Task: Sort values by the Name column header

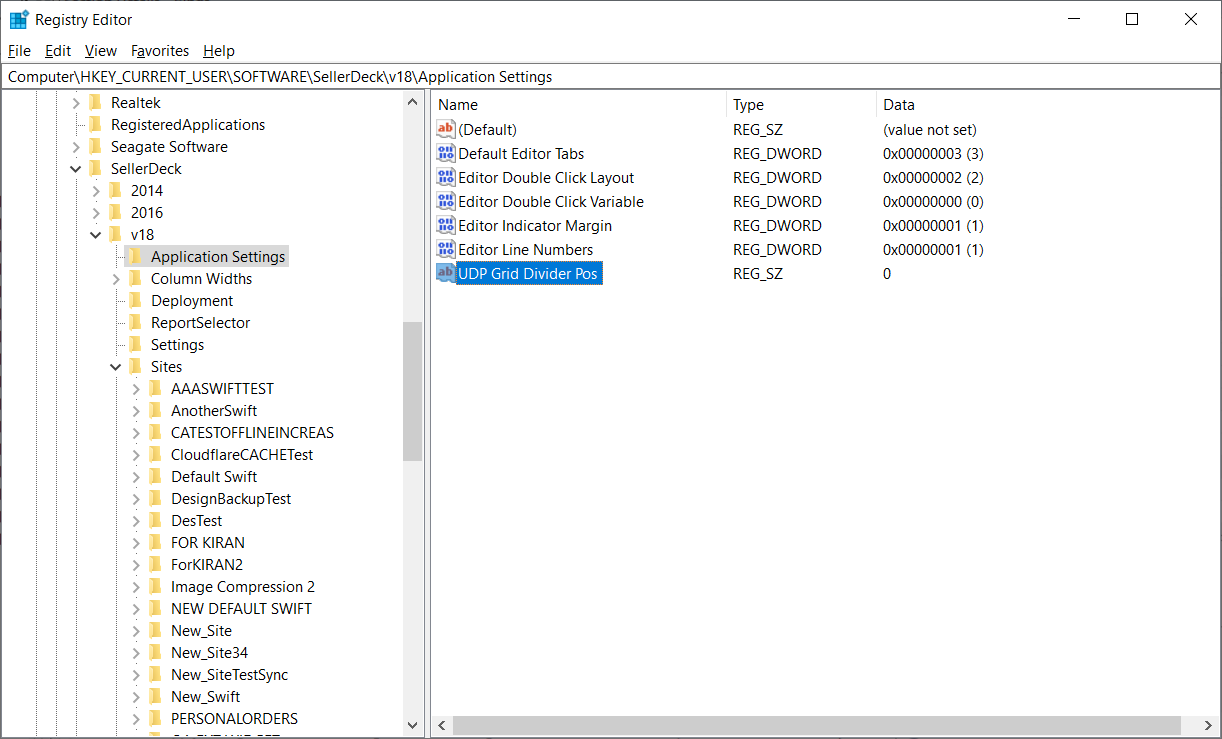Action: click(x=580, y=105)
